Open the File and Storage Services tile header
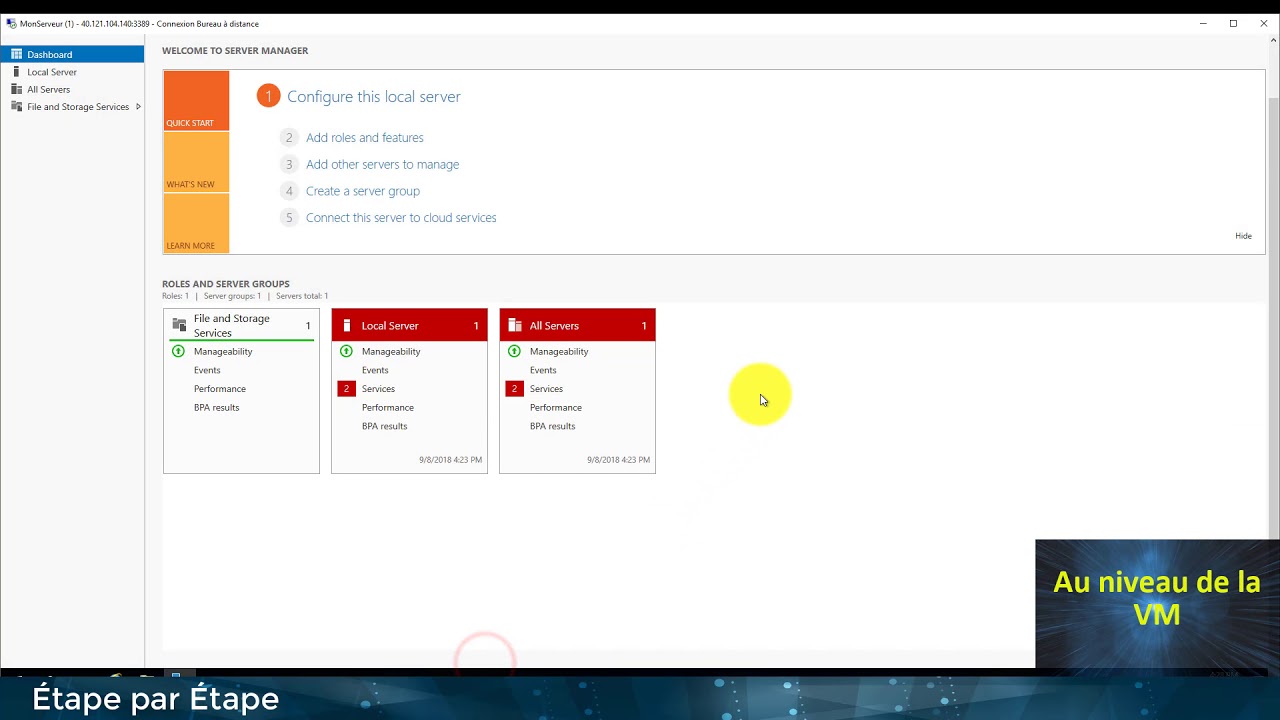The image size is (1280, 720). click(x=241, y=325)
